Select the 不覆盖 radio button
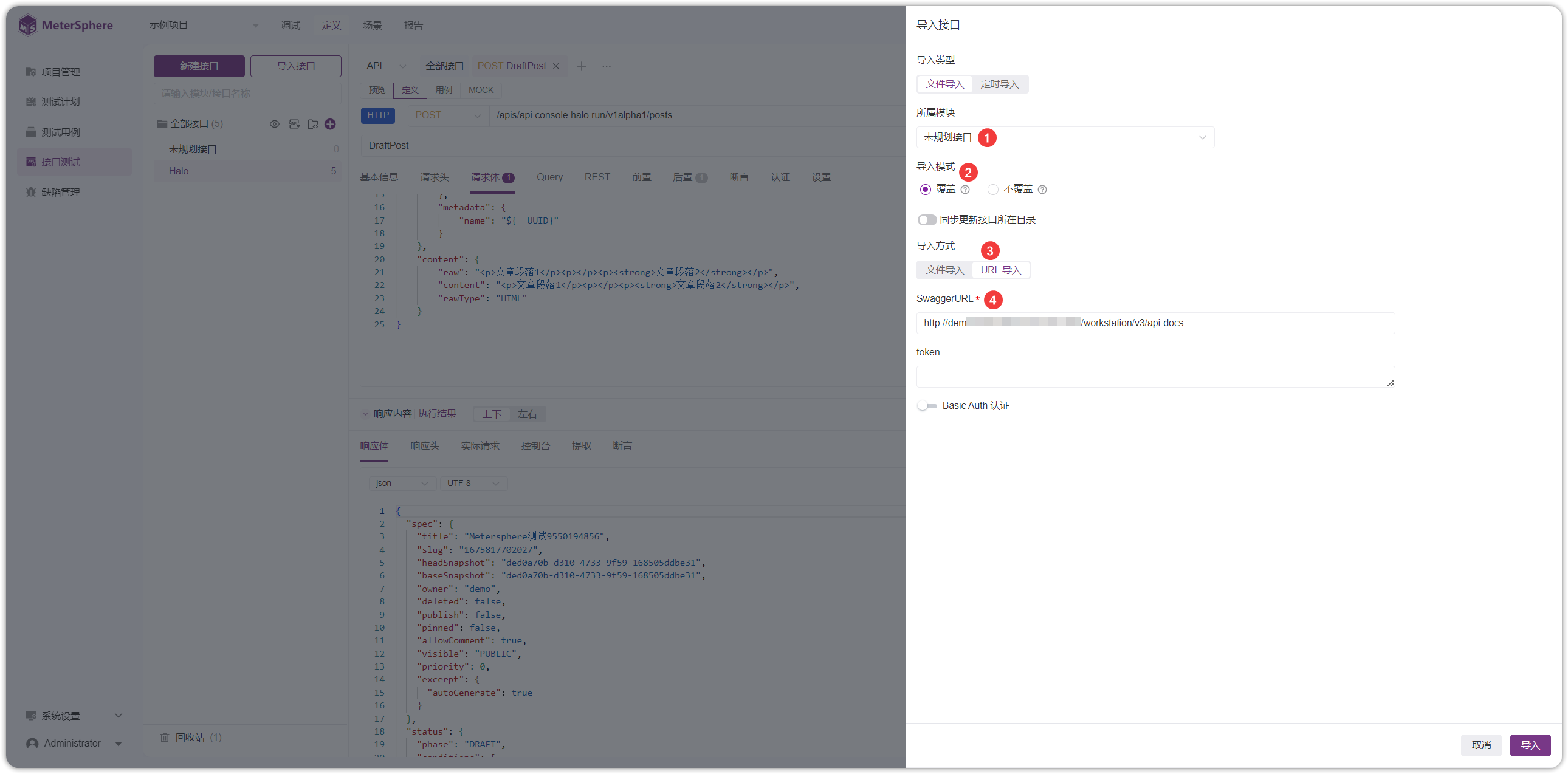The image size is (1568, 774). tap(993, 189)
